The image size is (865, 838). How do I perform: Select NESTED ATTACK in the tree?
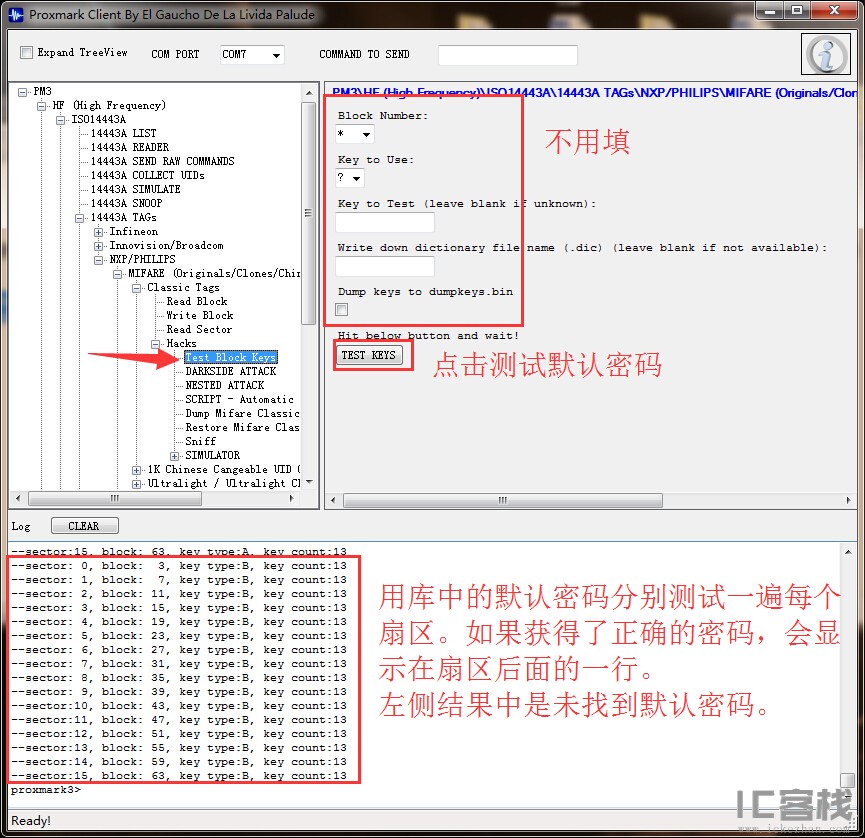click(225, 386)
